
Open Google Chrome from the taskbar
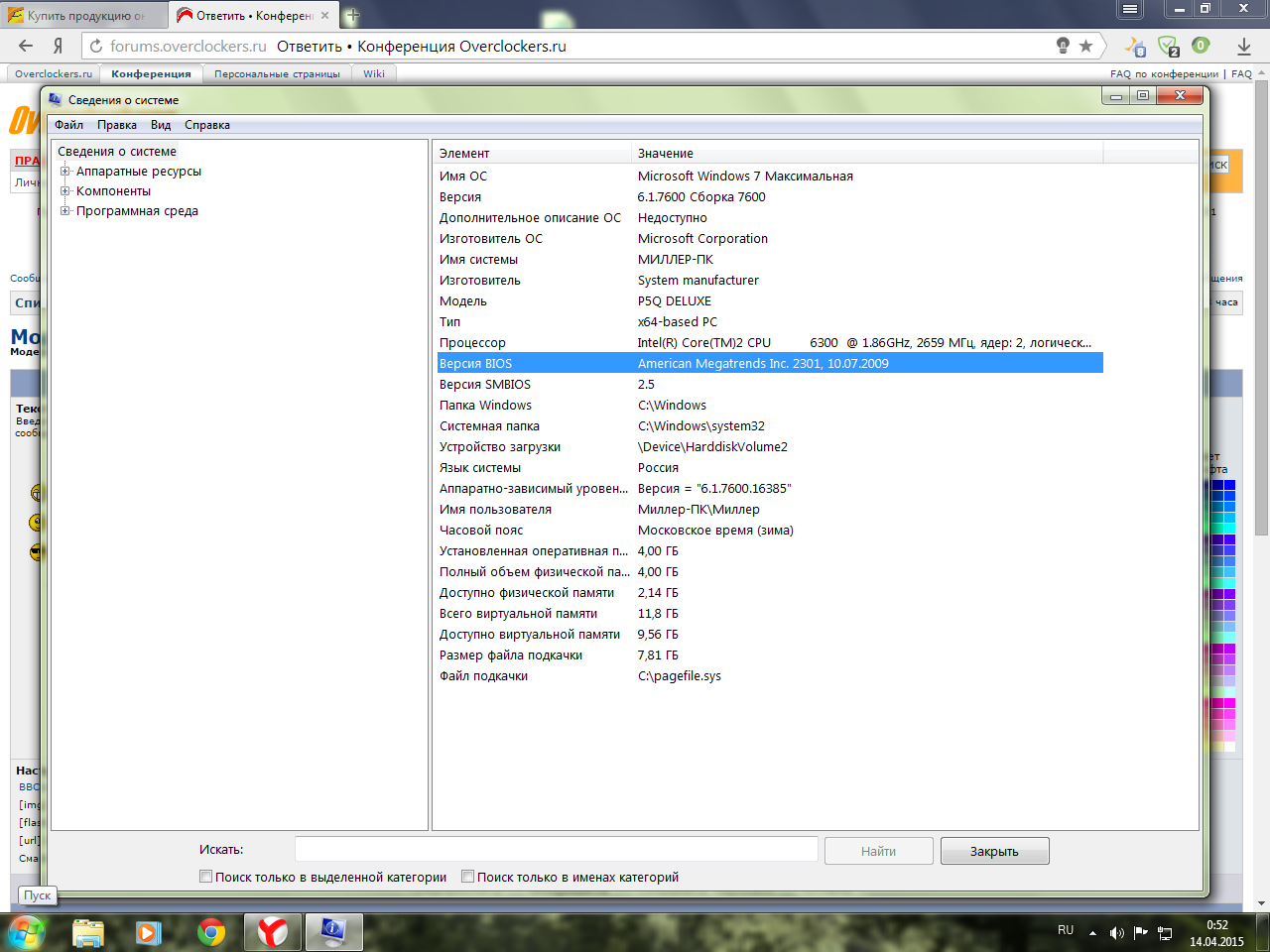(210, 932)
